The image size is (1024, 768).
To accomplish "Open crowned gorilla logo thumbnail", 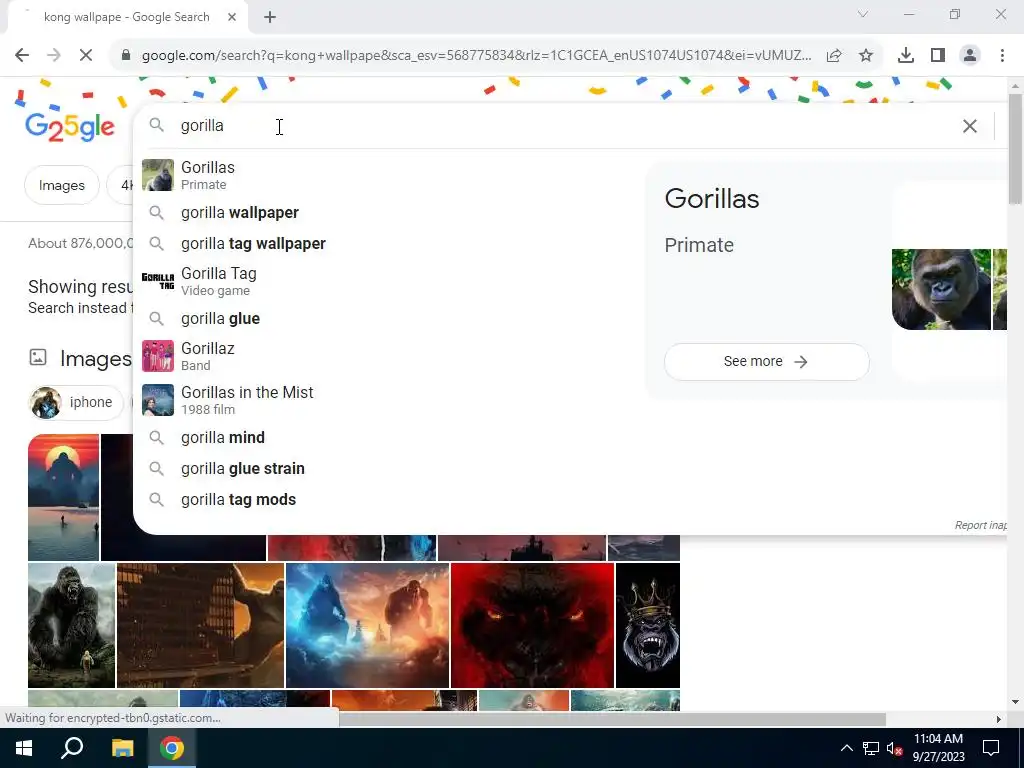I will coord(648,625).
